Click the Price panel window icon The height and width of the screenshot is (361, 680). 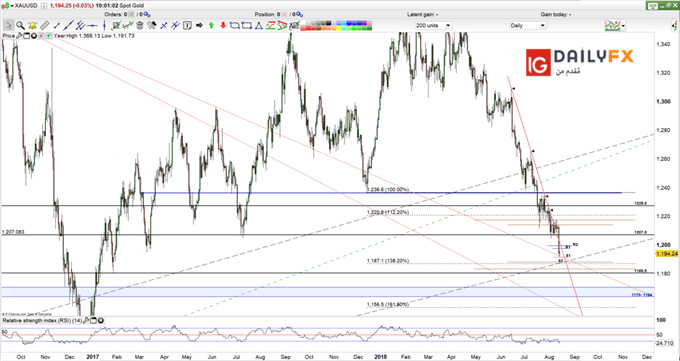[26, 36]
